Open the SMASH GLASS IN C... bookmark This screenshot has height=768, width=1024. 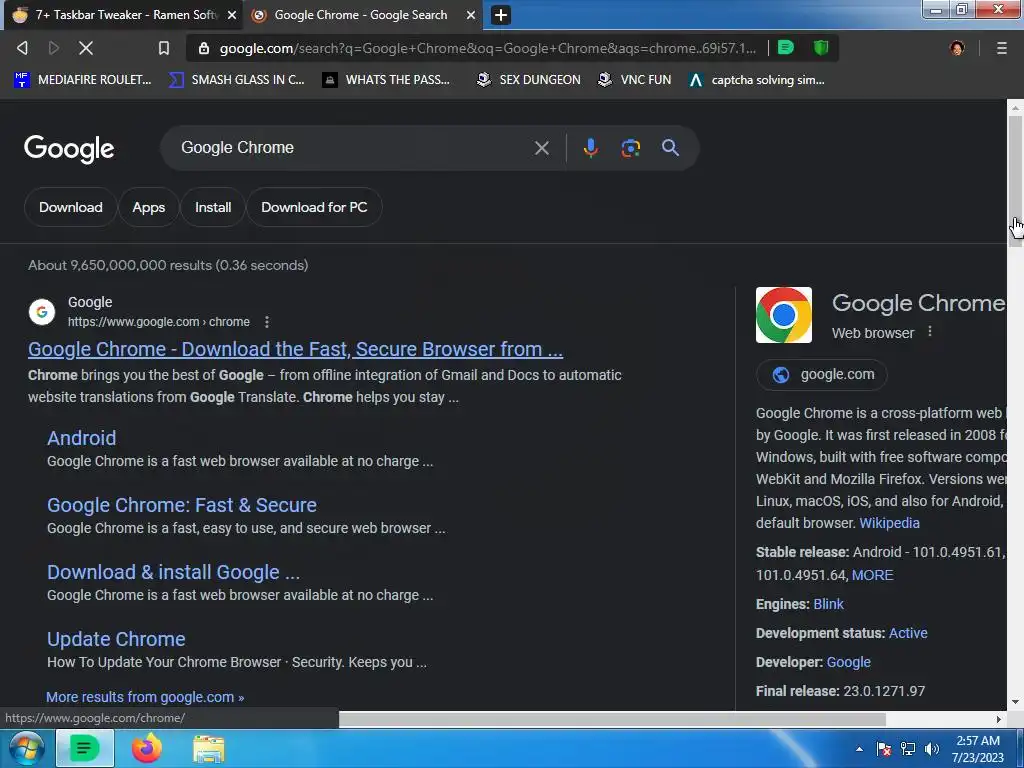click(236, 80)
